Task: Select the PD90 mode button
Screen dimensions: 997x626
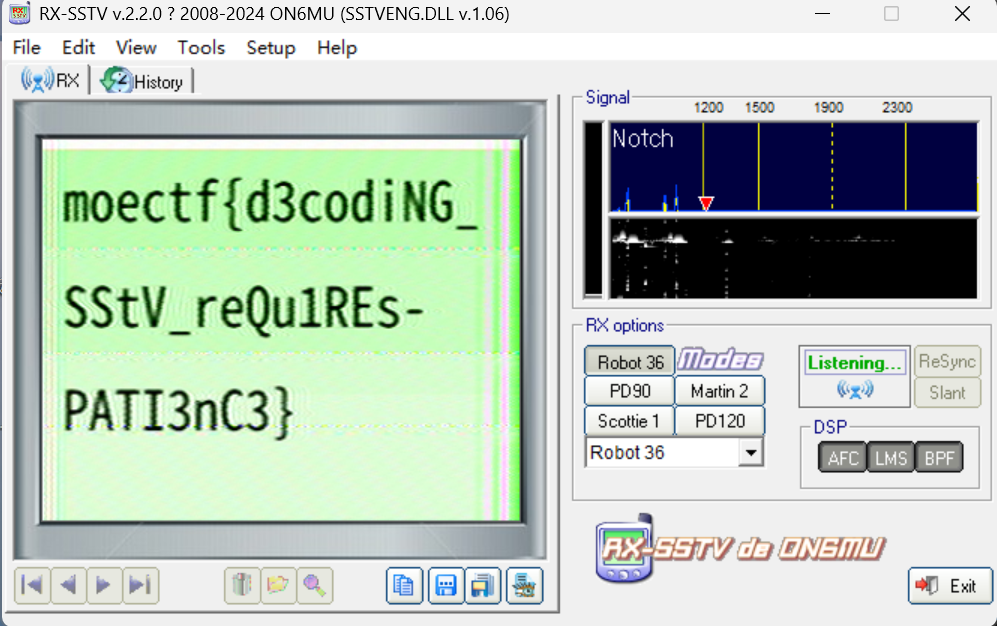Action: [629, 391]
